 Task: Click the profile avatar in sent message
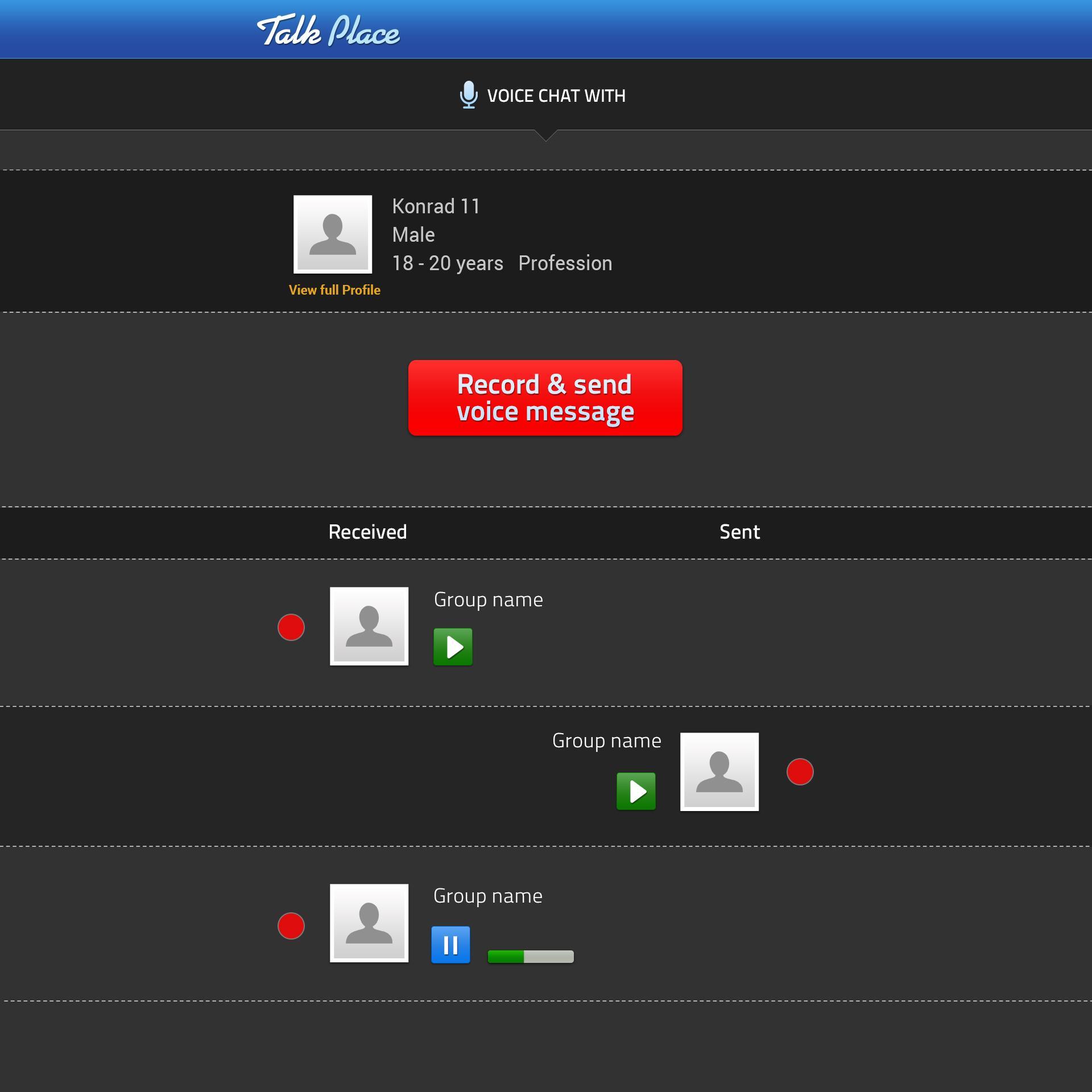point(720,771)
